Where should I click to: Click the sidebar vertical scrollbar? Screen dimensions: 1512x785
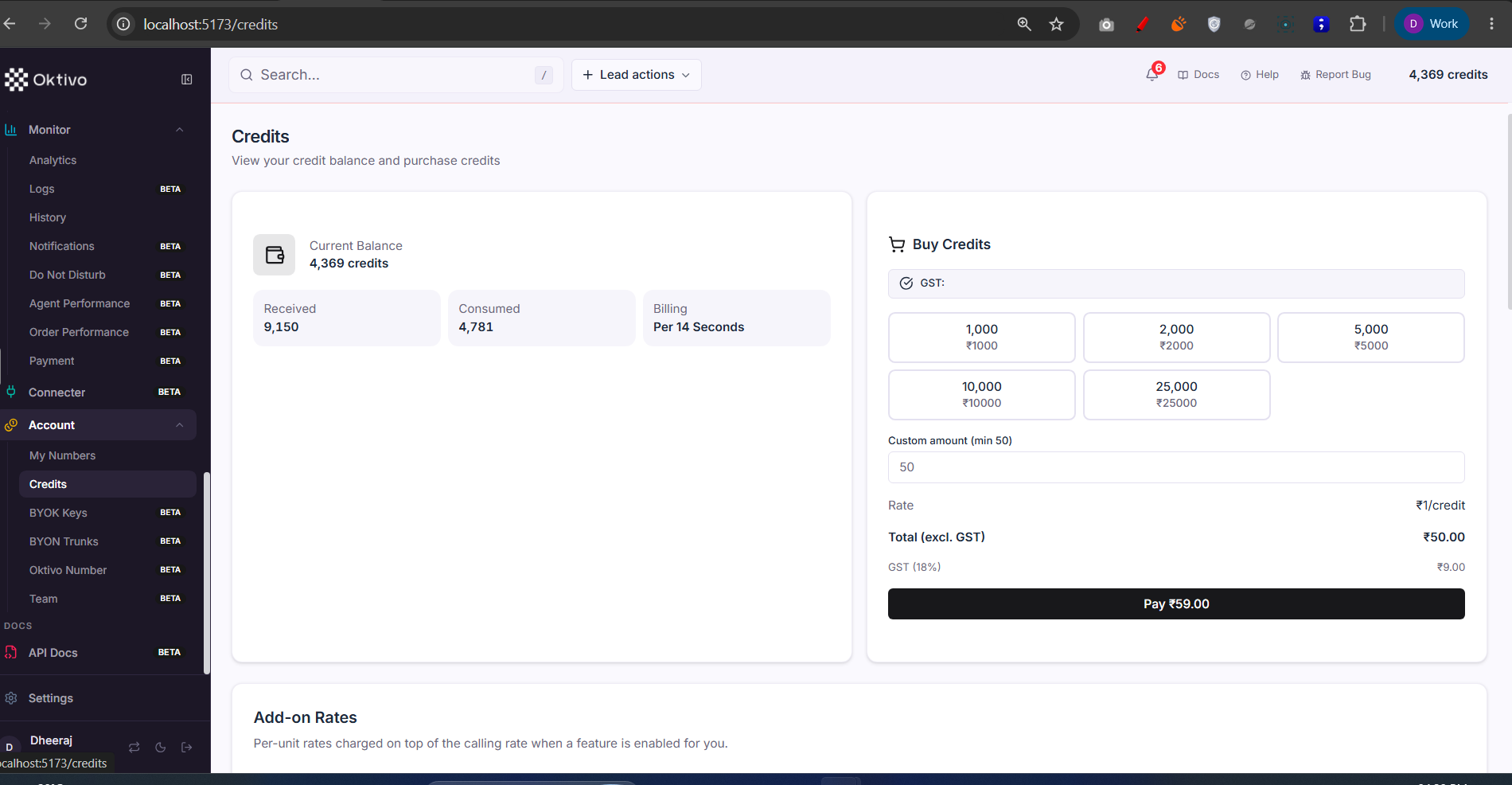point(207,573)
